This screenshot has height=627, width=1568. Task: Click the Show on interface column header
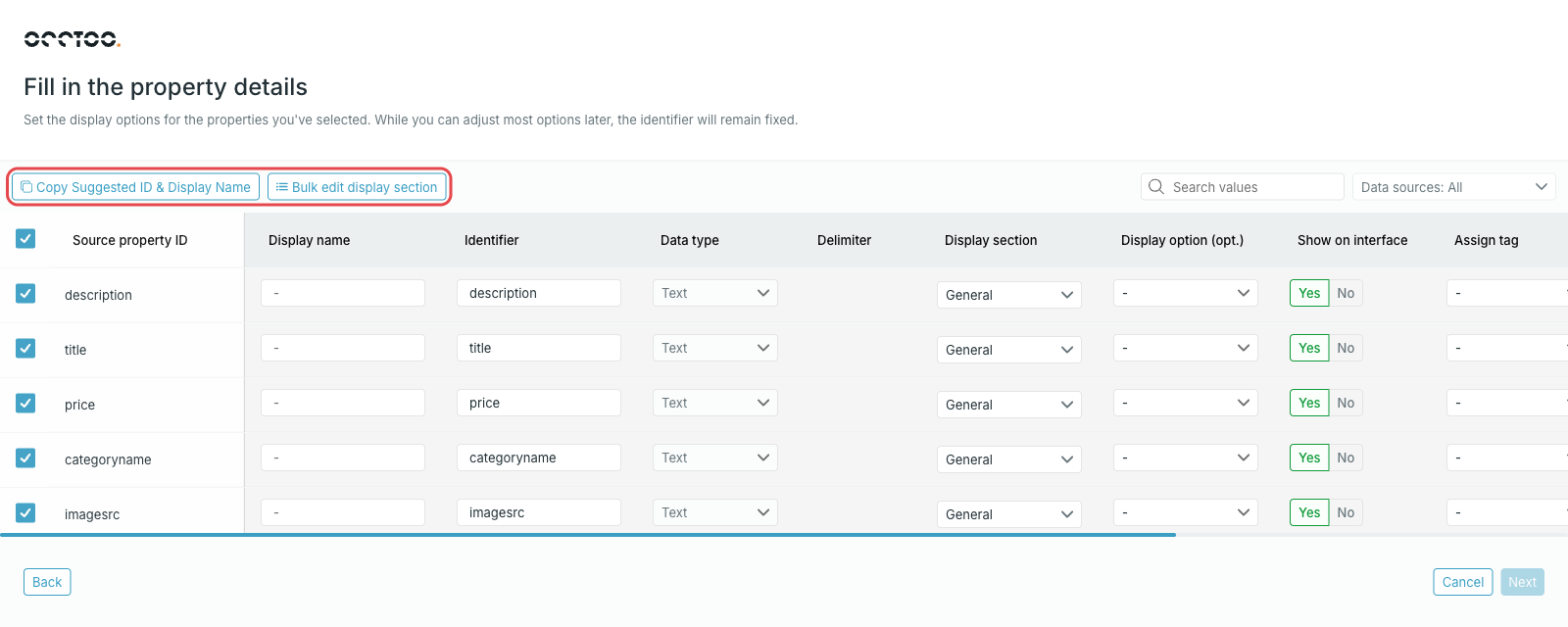1352,240
